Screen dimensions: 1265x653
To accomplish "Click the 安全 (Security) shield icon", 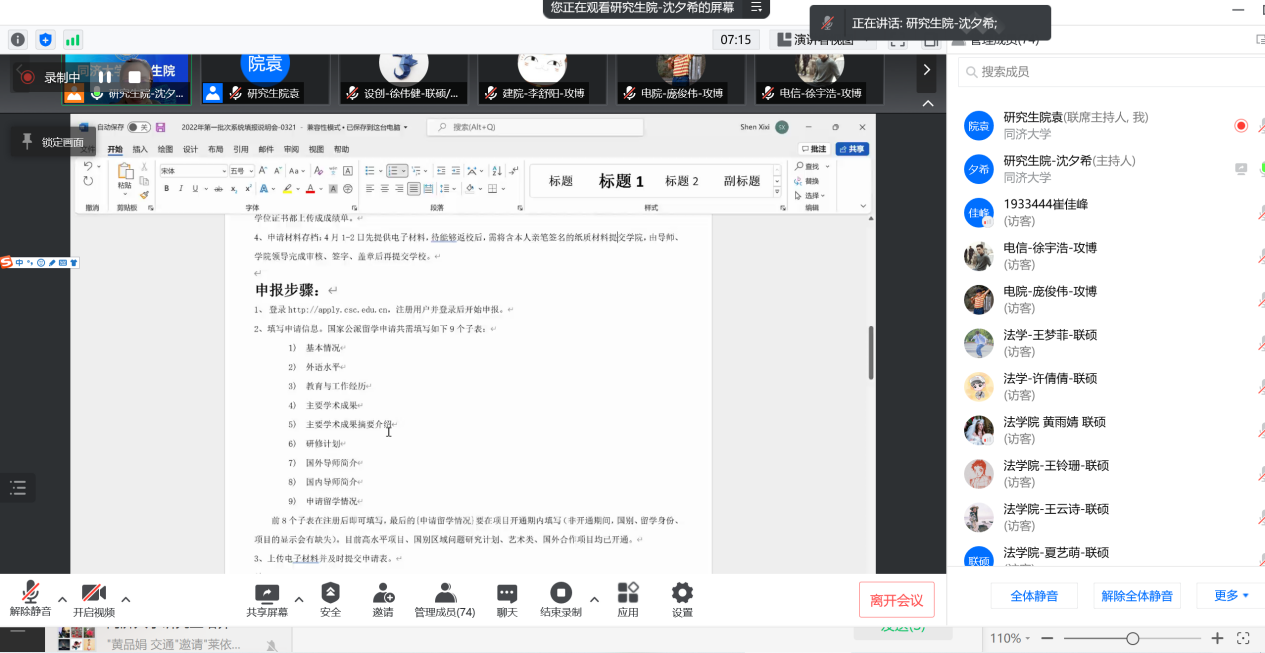I will [330, 593].
